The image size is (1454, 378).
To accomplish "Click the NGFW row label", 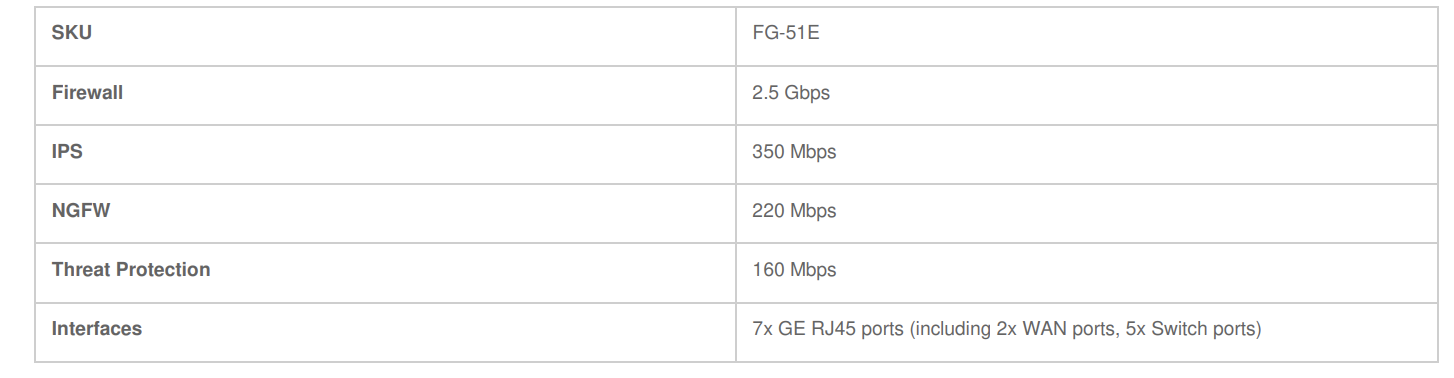I will pyautogui.click(x=80, y=210).
